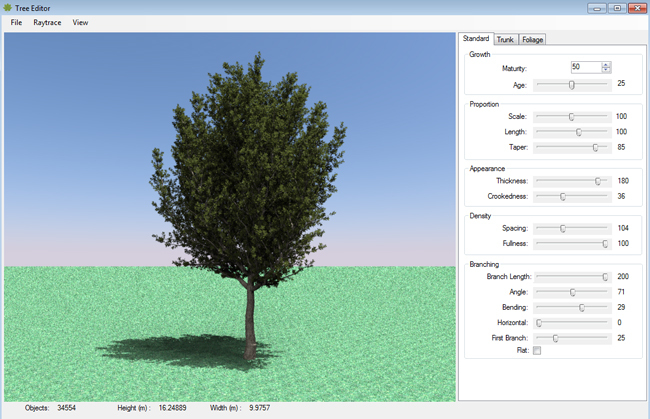Click the Maturity value input field
The height and width of the screenshot is (419, 650).
tap(584, 67)
